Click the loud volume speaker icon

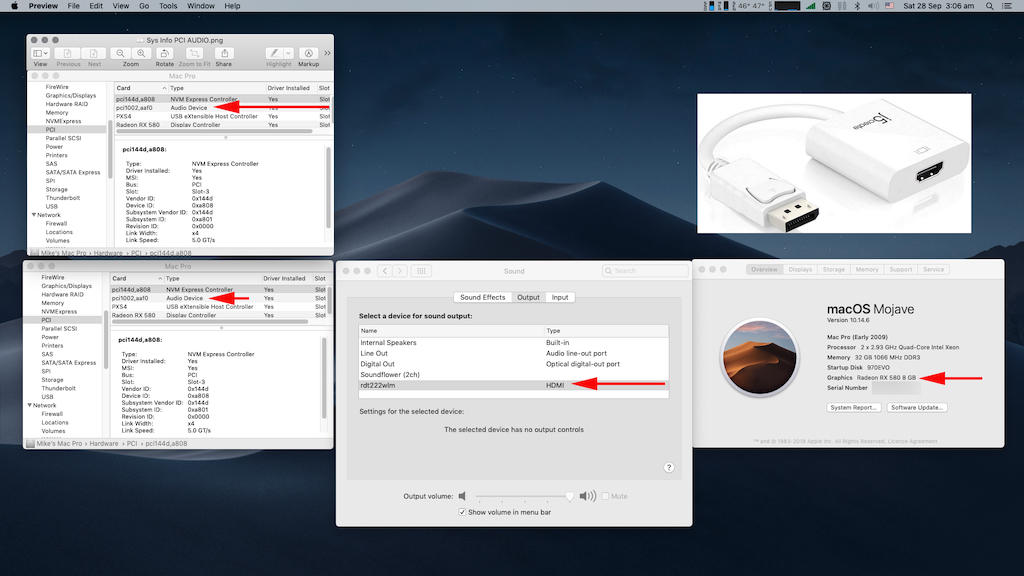tap(588, 496)
